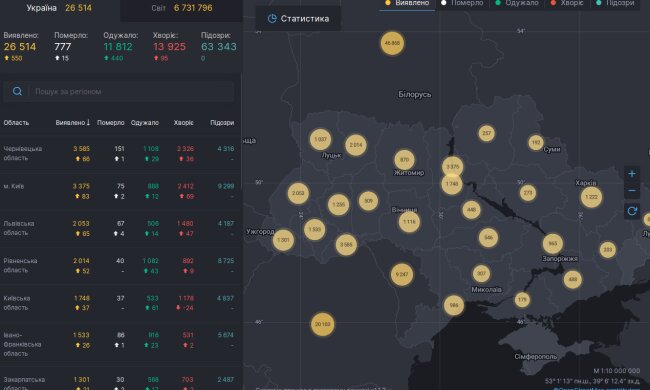Click the 488 map bubble

[572, 279]
